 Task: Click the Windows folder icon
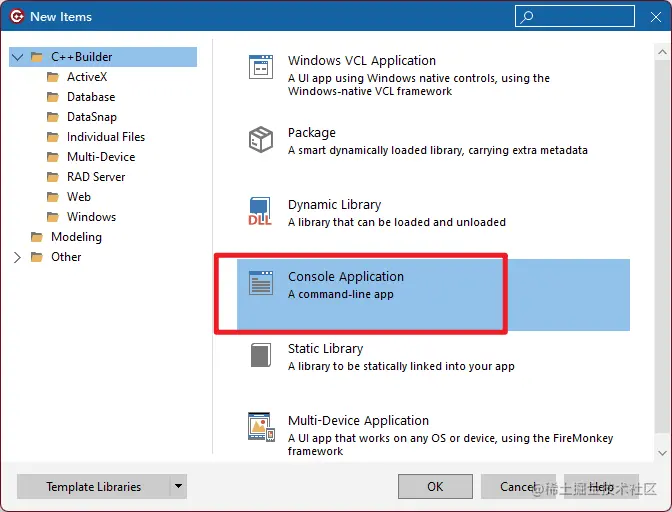click(53, 217)
